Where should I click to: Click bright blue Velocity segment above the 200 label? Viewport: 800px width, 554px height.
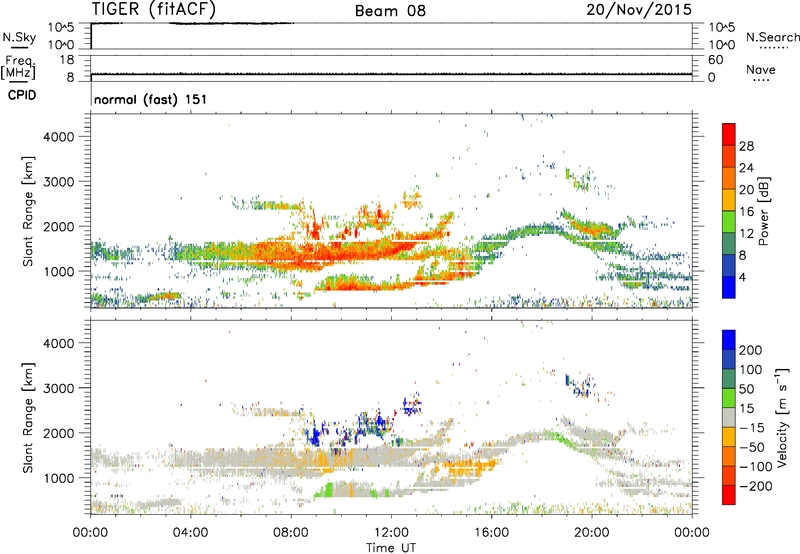(x=729, y=340)
